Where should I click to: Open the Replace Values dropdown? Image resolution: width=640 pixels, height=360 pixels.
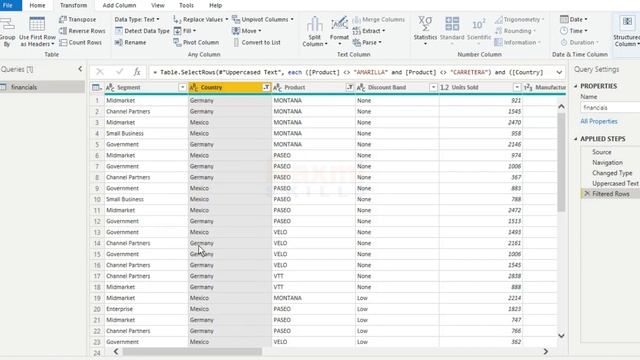[200, 19]
